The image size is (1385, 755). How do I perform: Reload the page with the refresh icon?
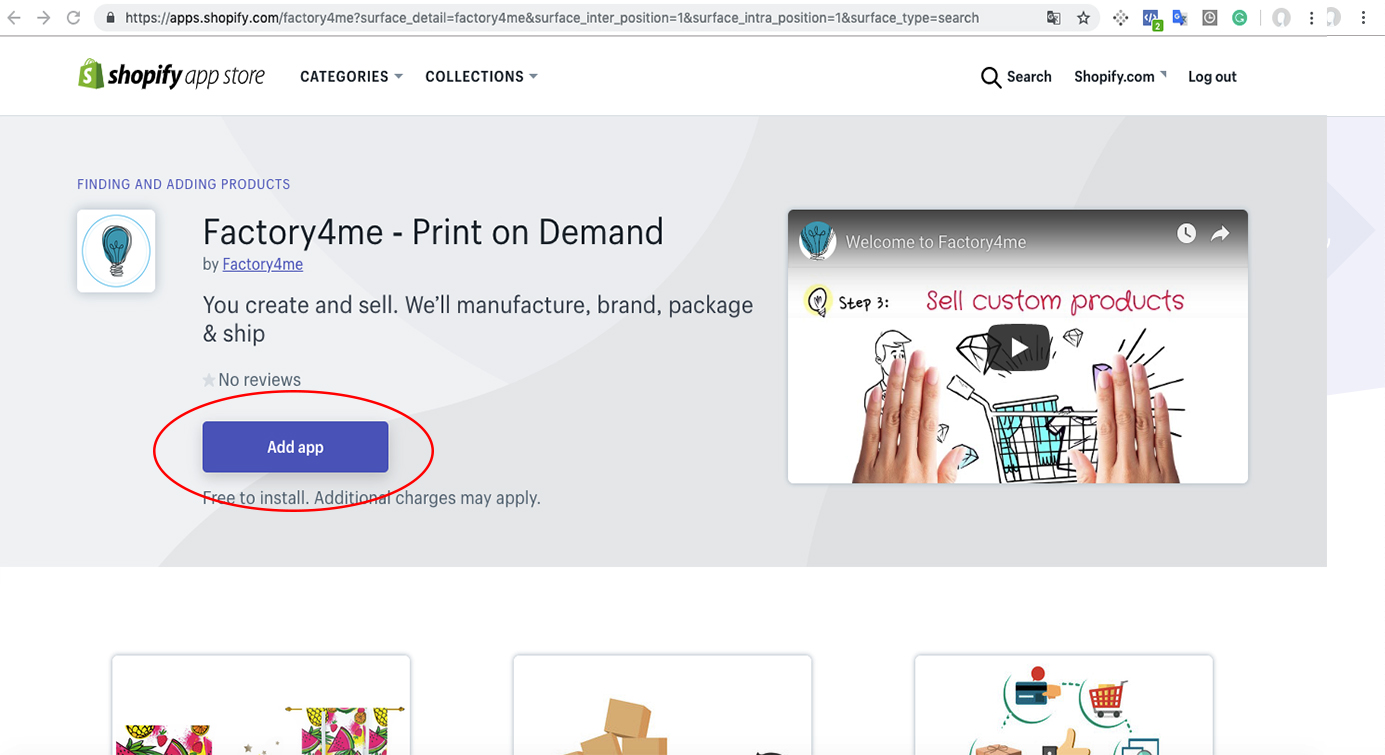coord(73,18)
